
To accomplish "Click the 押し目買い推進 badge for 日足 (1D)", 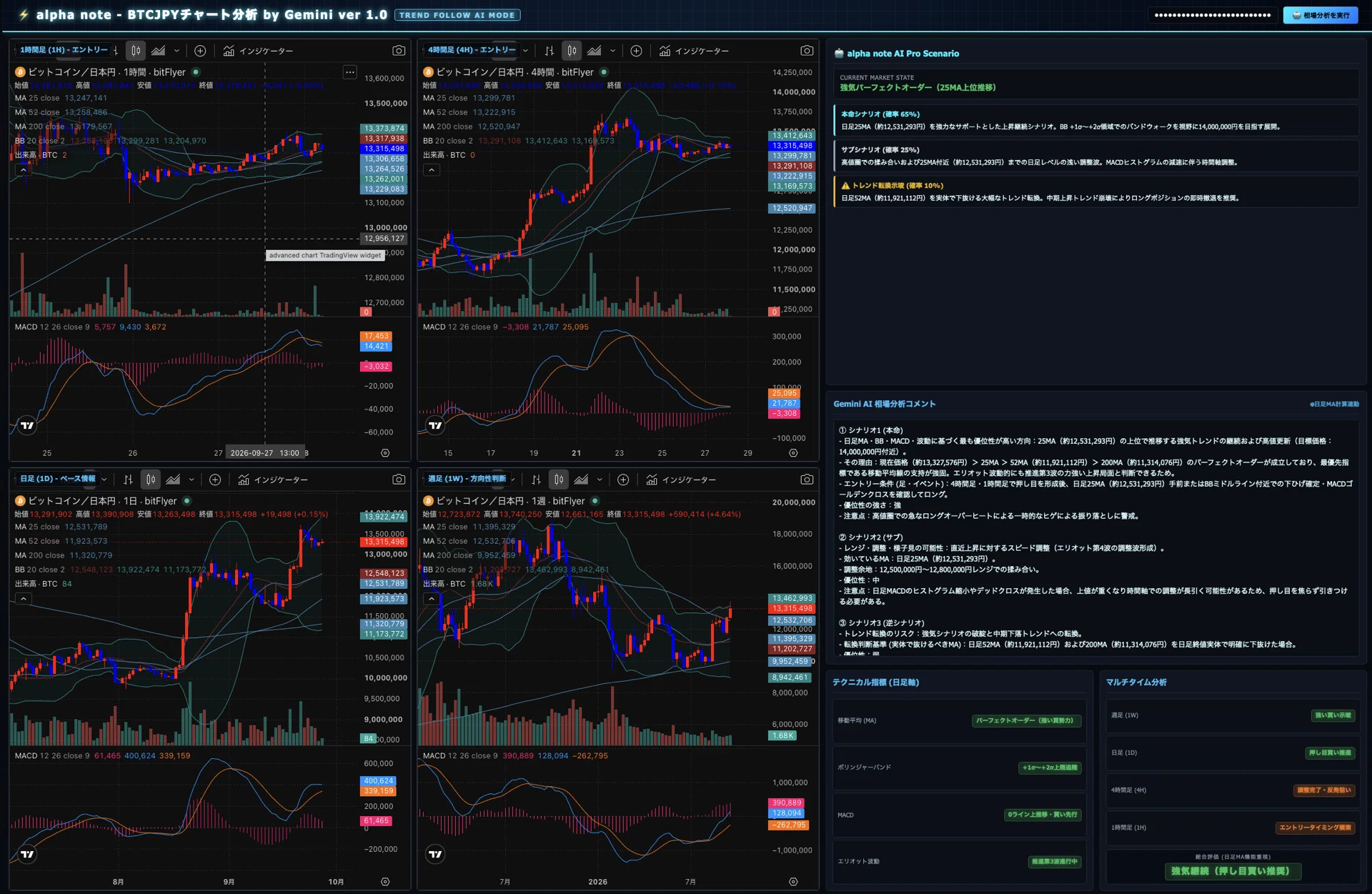I will [1330, 753].
